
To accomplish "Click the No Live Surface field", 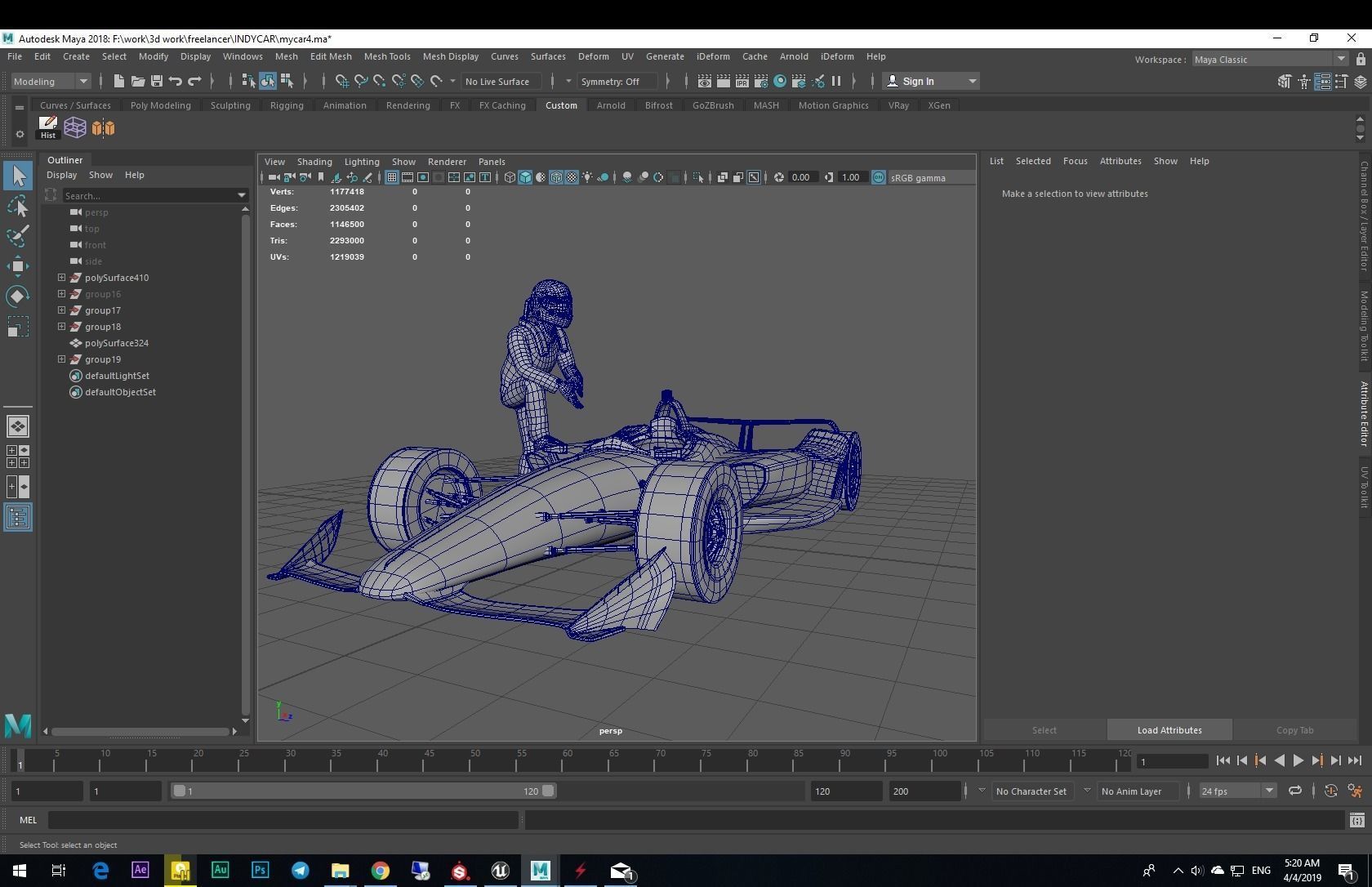I will point(500,81).
